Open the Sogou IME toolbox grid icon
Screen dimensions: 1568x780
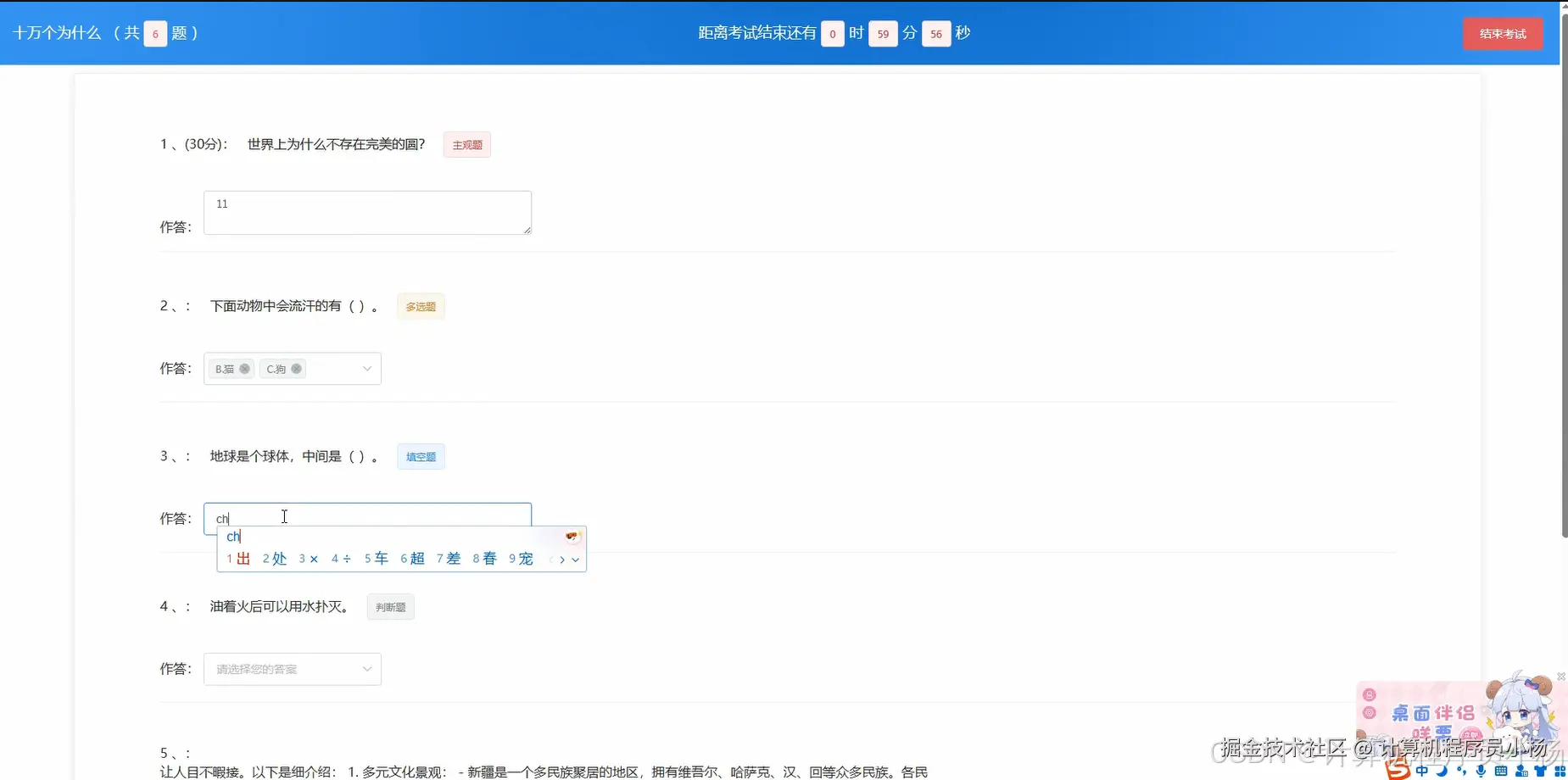1560,770
